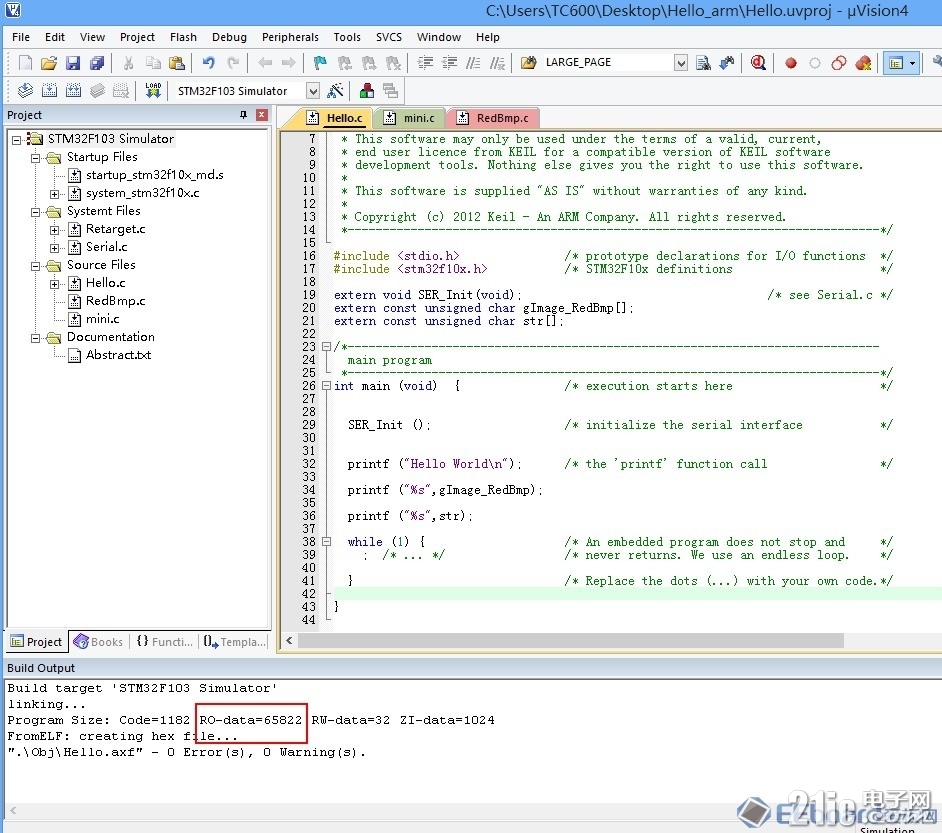This screenshot has height=833, width=942.
Task: Open a file with the folder icon
Action: [49, 62]
